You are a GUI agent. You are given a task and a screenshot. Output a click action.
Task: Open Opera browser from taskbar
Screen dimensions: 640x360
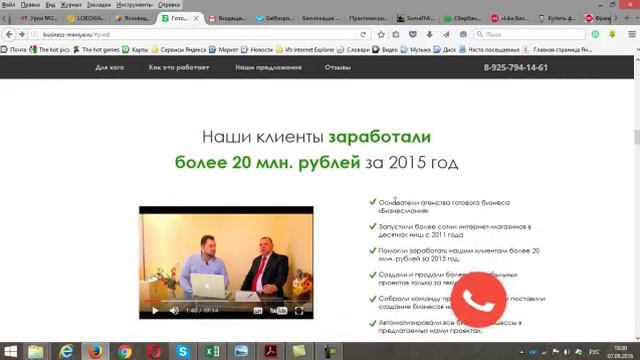pyautogui.click(x=154, y=351)
